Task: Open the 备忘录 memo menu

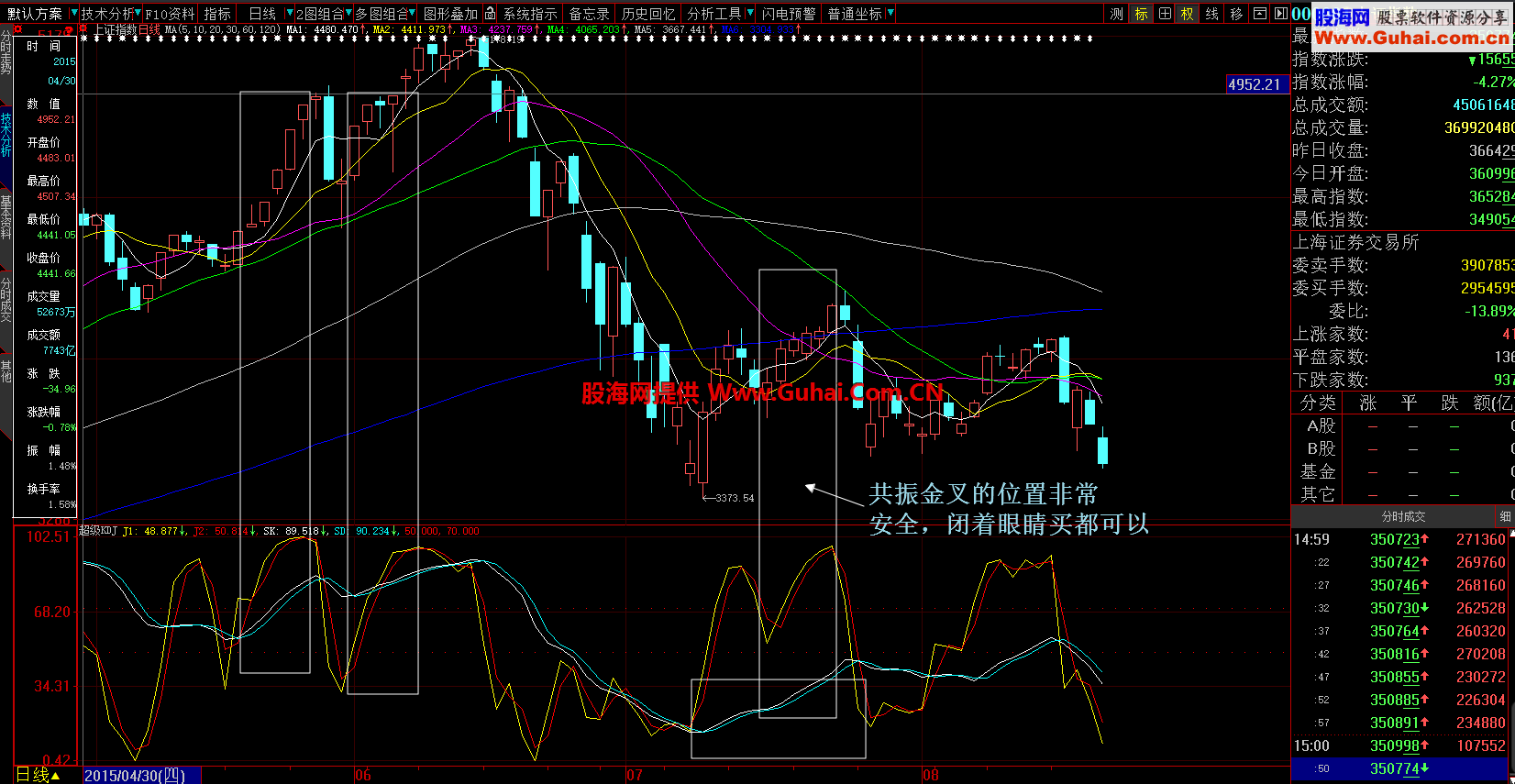Action: click(590, 14)
